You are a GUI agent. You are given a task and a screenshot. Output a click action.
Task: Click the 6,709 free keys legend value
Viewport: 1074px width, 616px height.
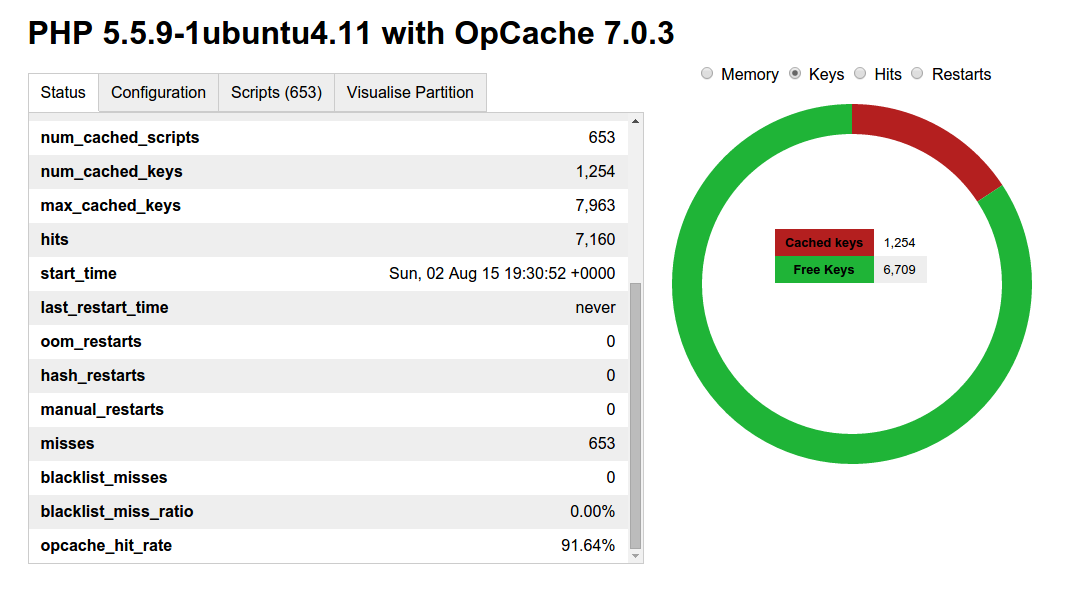pos(899,270)
